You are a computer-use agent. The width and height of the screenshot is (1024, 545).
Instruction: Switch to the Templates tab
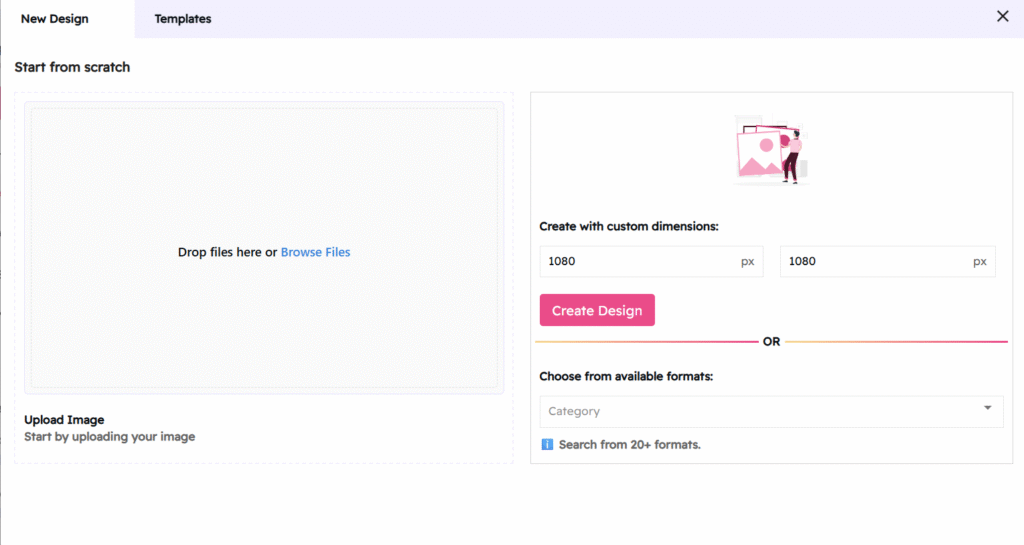point(183,19)
